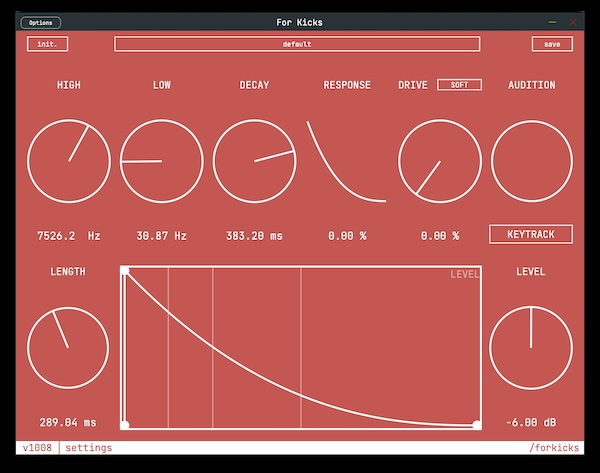Toggle the SOFT drive mode button
The width and height of the screenshot is (600, 473).
click(459, 85)
